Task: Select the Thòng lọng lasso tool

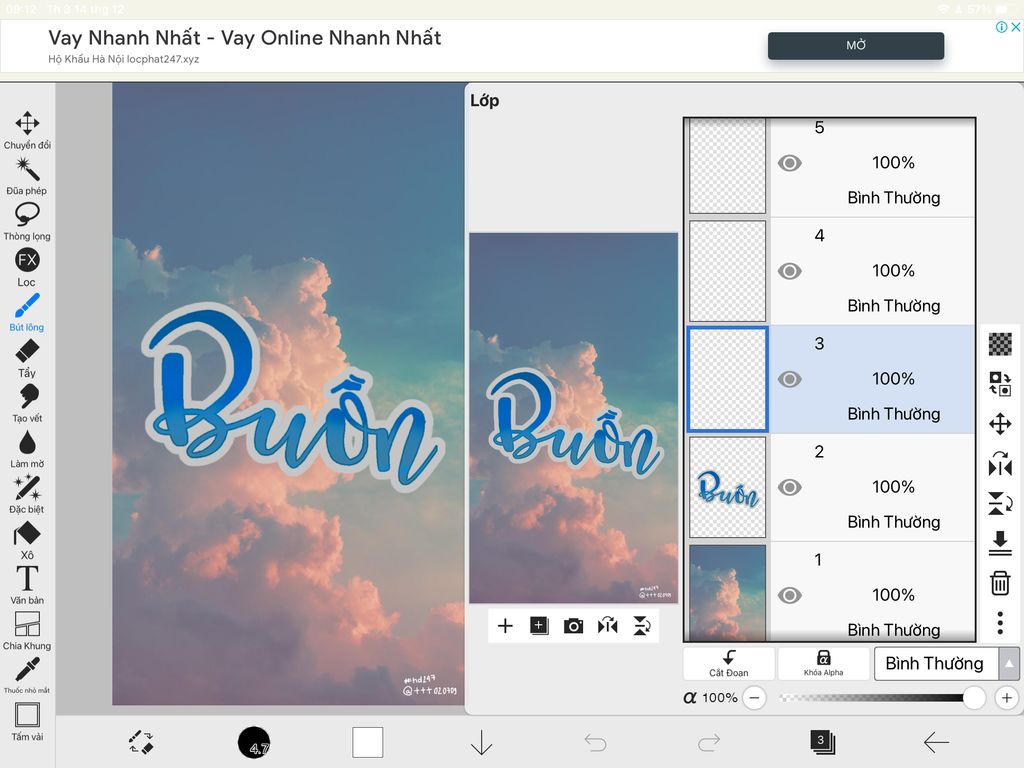Action: 27,222
